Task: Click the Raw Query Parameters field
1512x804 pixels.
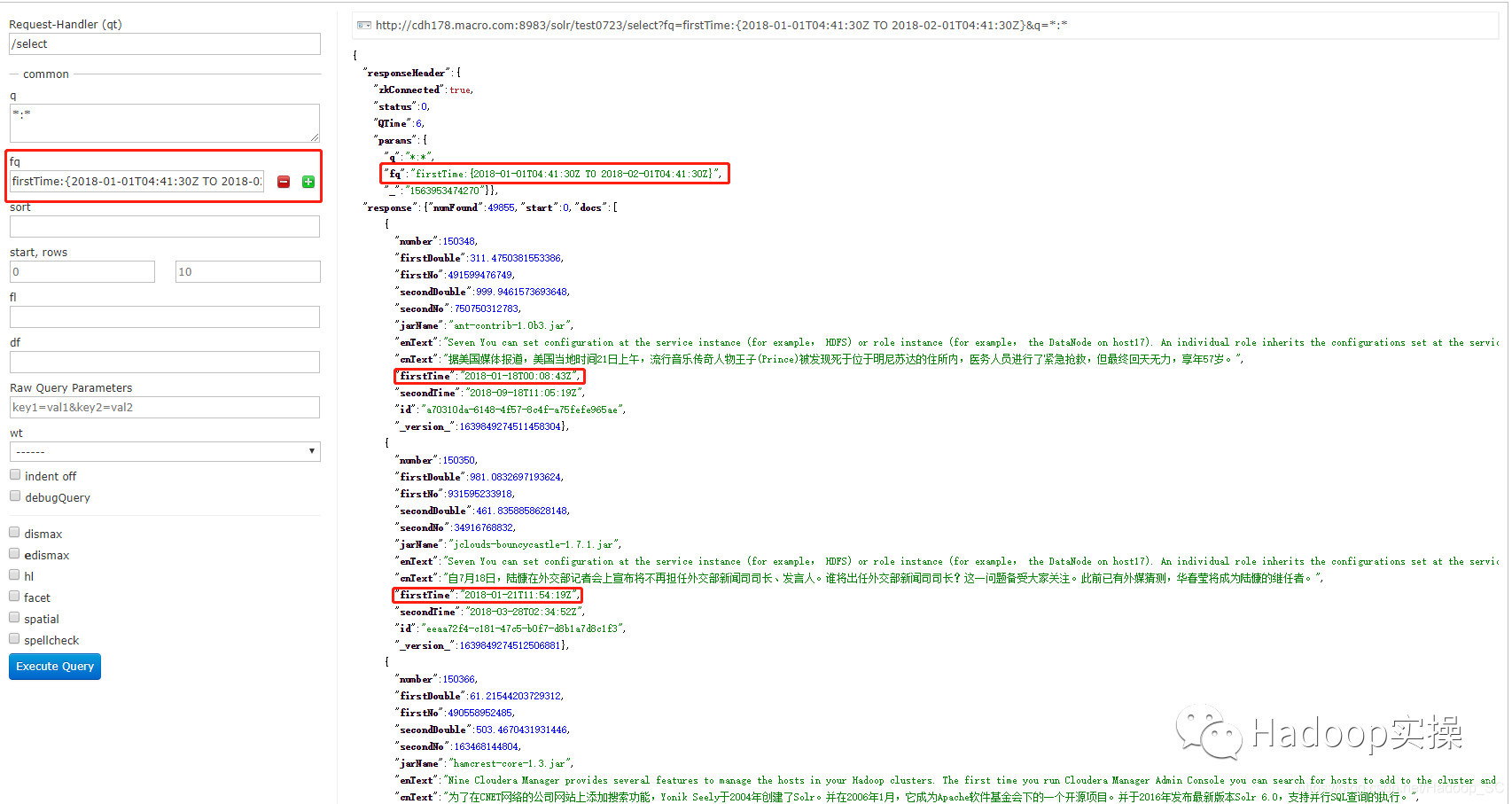Action: coord(165,408)
